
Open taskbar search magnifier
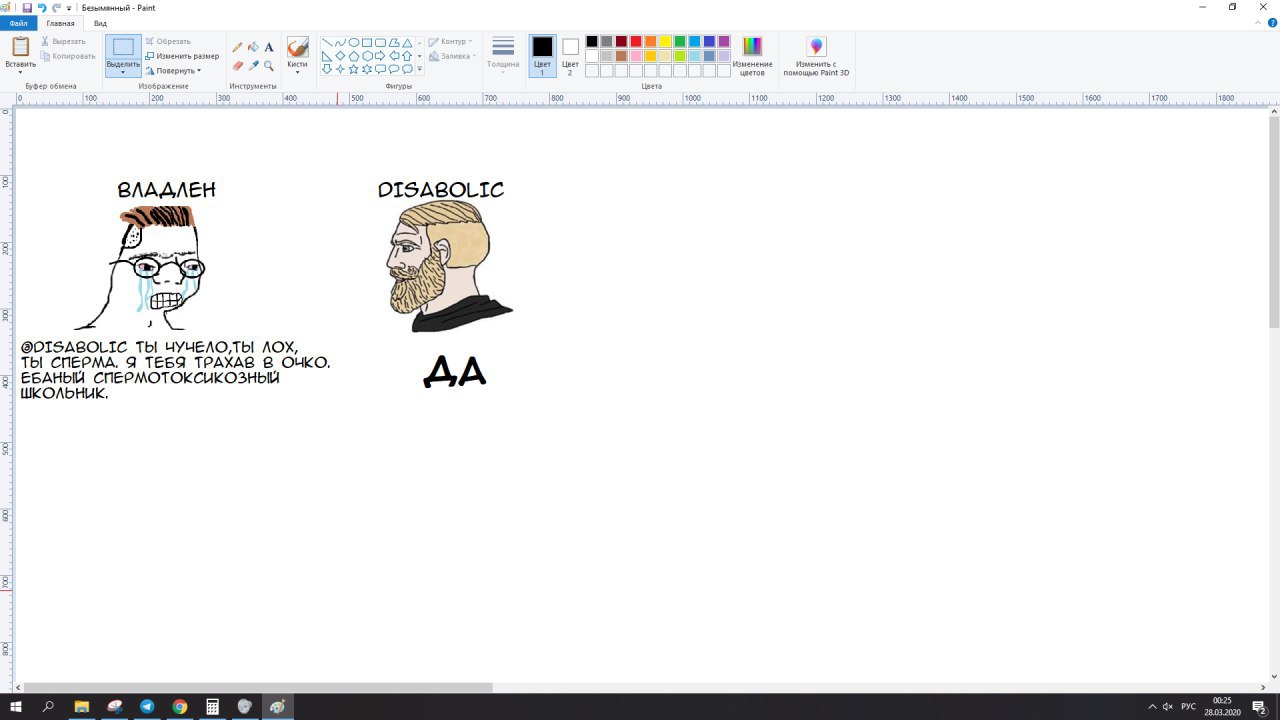(x=48, y=706)
